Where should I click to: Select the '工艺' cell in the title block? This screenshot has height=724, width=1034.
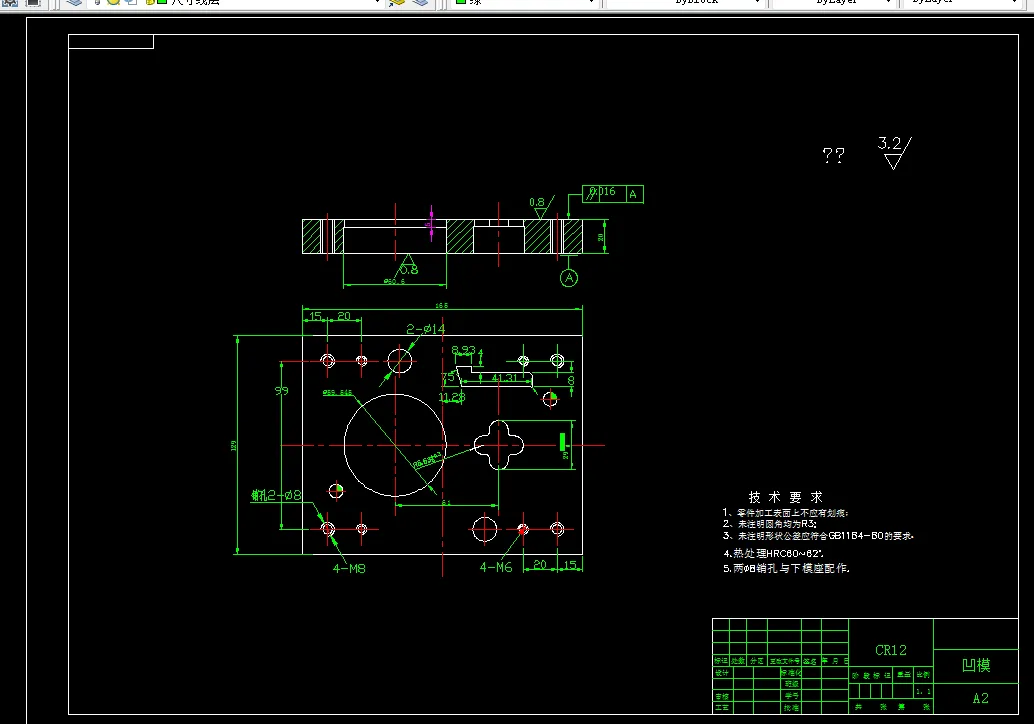(x=722, y=708)
